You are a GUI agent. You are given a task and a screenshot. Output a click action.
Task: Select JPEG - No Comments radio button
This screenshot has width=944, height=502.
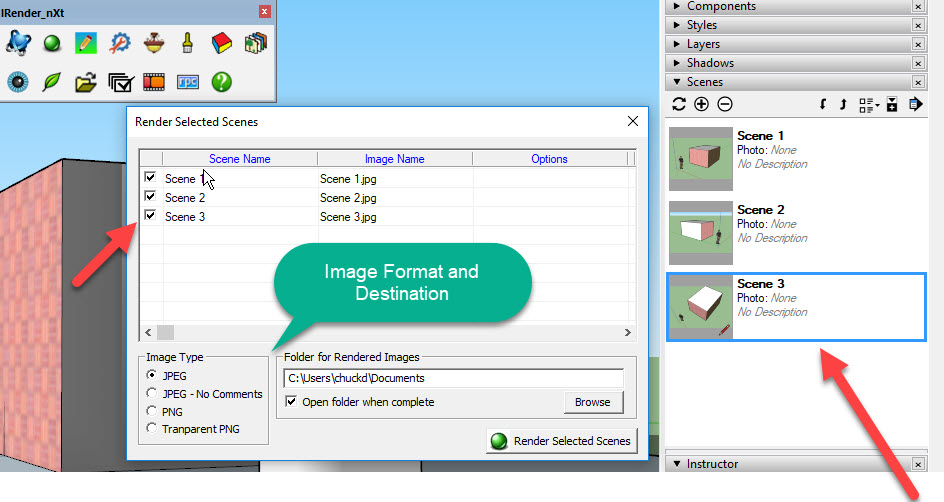152,393
